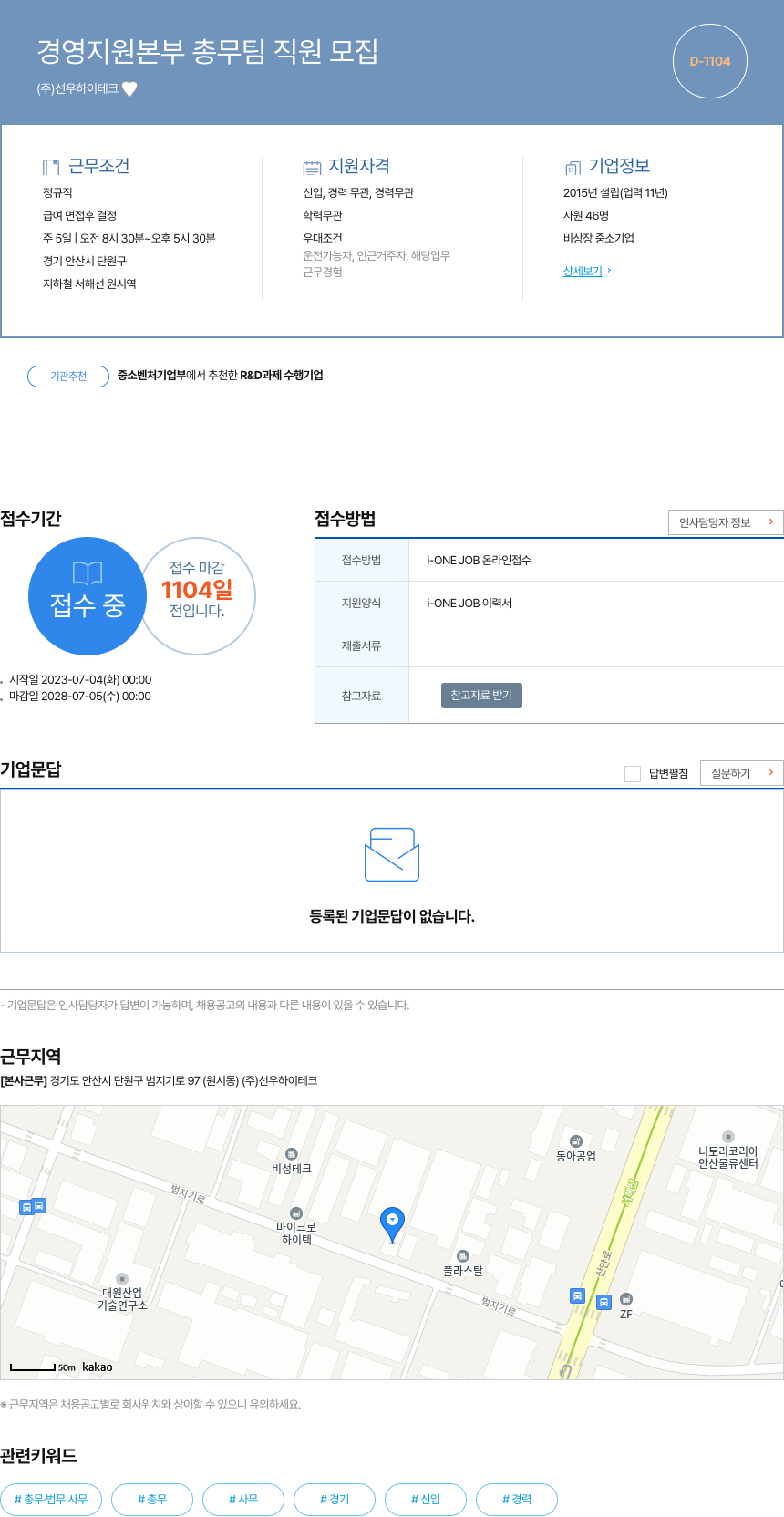Select the # 사무 keyword tag

pyautogui.click(x=243, y=1499)
